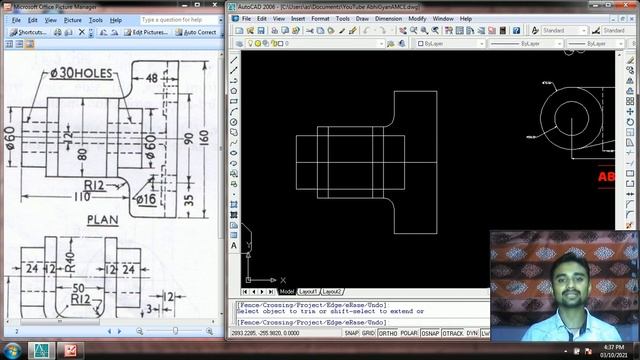Toggle DYN dynamic input in status bar
Screen dimensions: 640x360
tap(472, 333)
